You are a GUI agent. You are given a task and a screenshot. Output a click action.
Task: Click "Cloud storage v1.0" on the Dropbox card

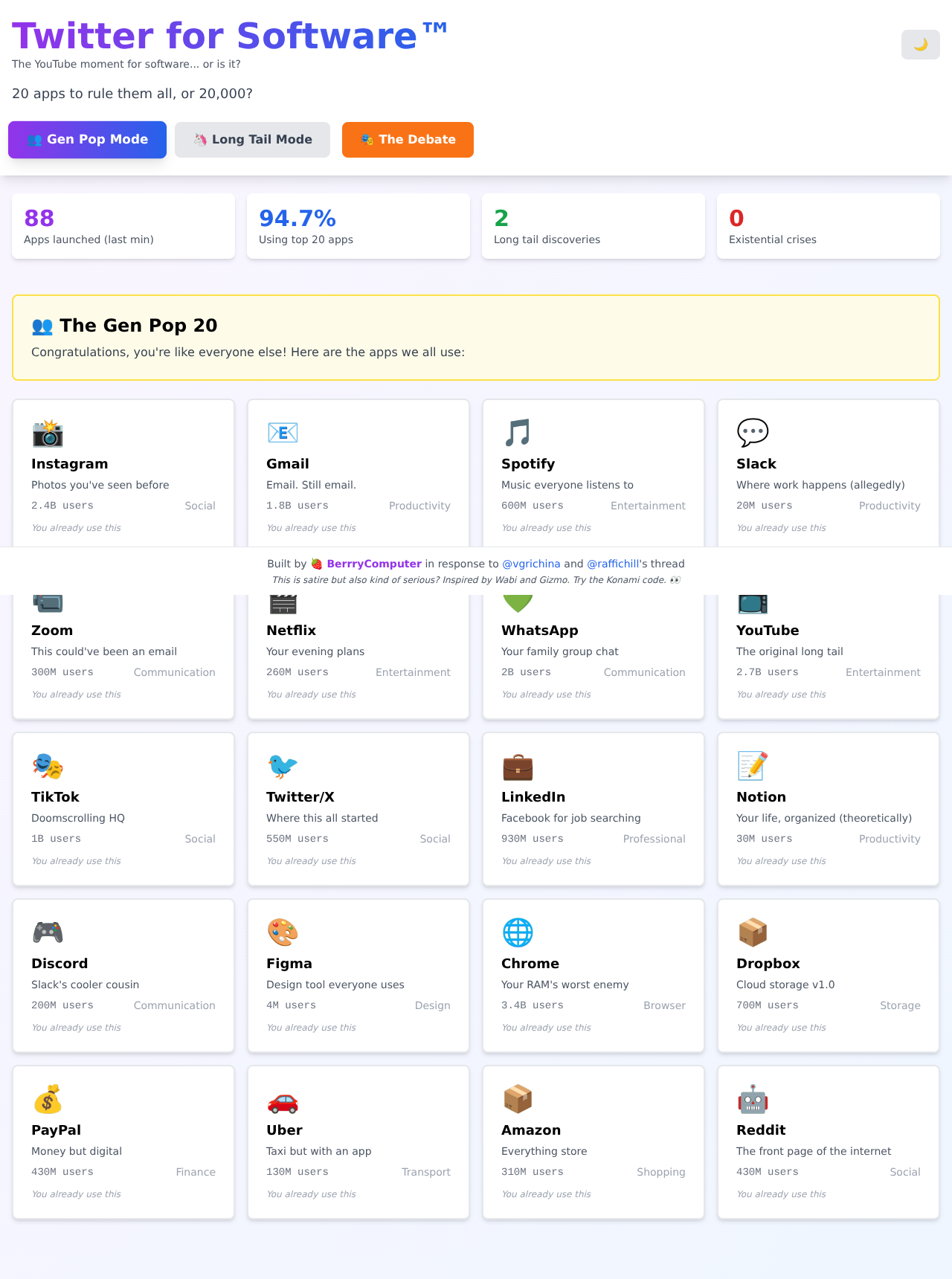[785, 985]
